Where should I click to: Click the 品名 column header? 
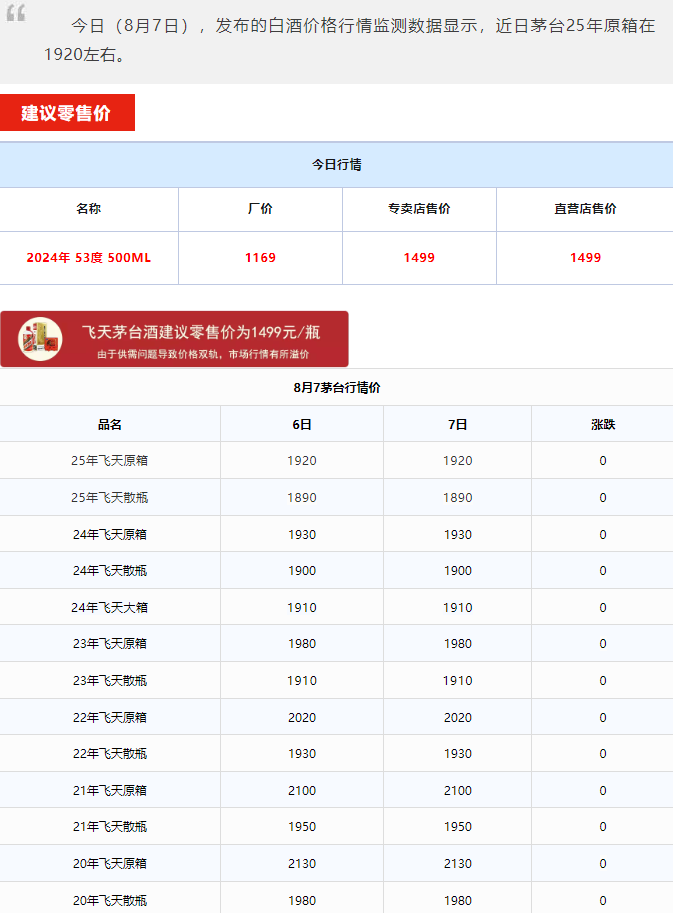(110, 424)
